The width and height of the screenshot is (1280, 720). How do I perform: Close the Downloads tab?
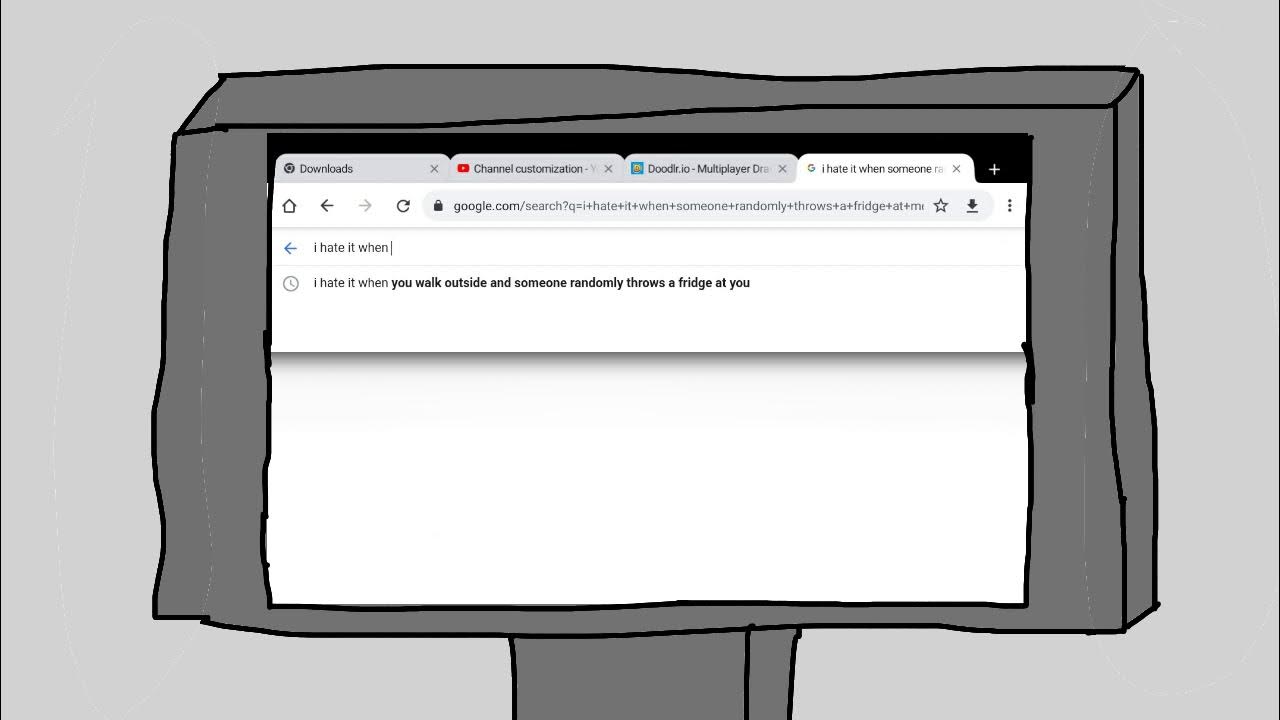pos(434,169)
